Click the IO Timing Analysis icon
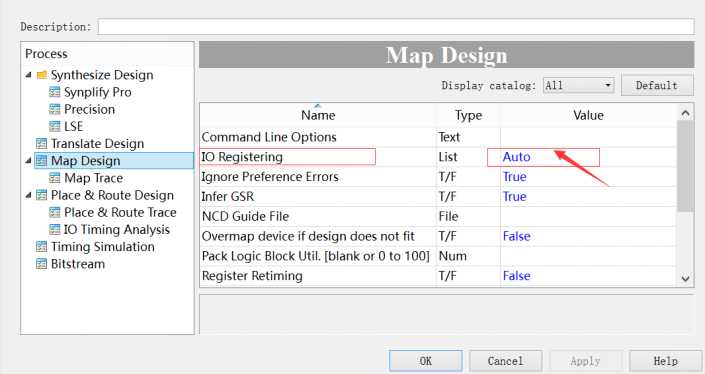Viewport: 705px width, 374px height. tap(54, 229)
